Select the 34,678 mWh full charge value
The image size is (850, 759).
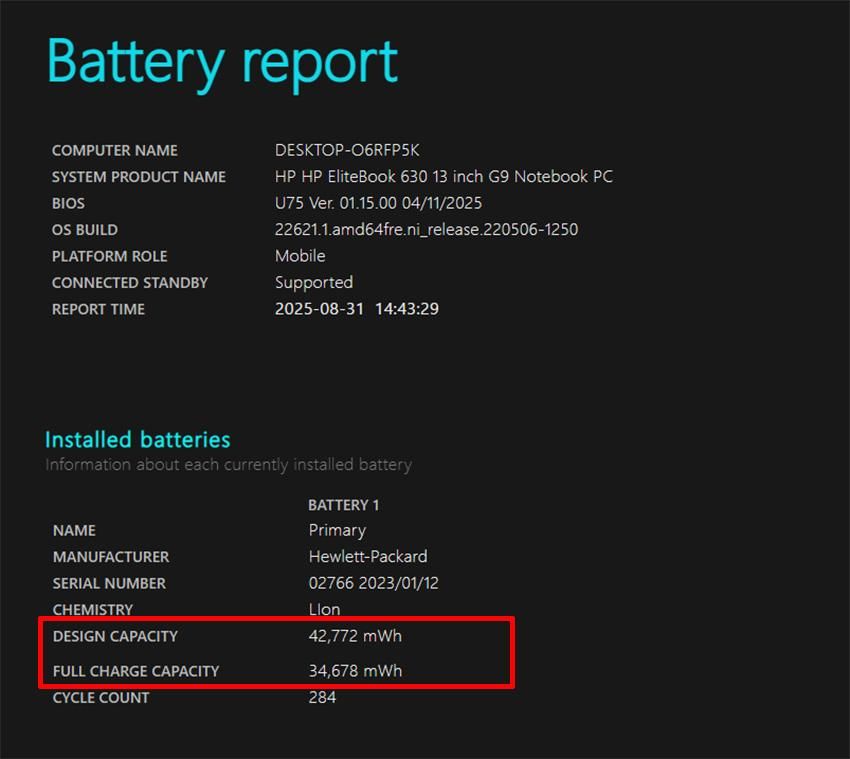point(355,671)
